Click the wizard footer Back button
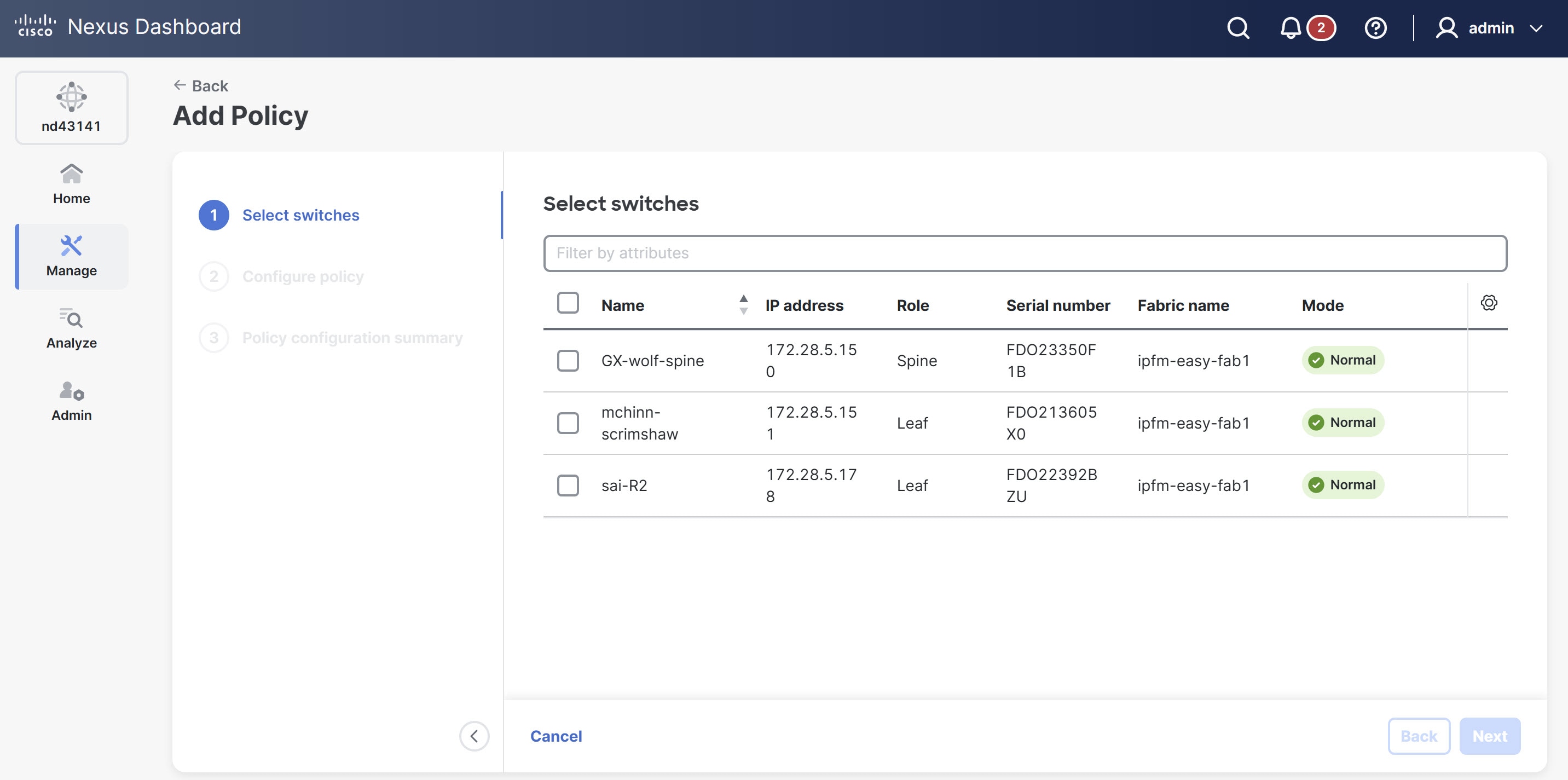Screen dimensions: 1568x780 point(1419,736)
